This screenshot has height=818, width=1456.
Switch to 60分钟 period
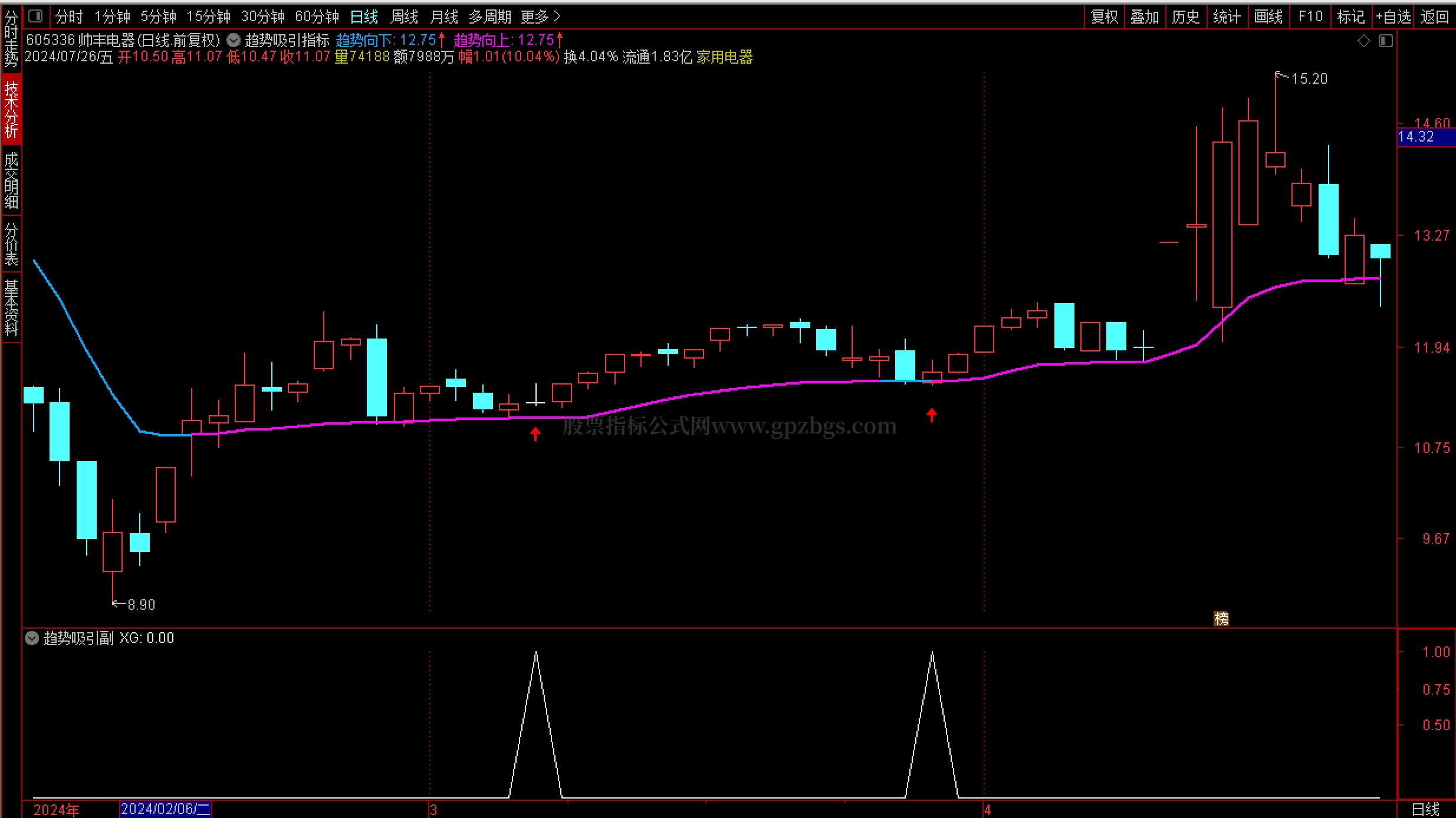[x=317, y=17]
